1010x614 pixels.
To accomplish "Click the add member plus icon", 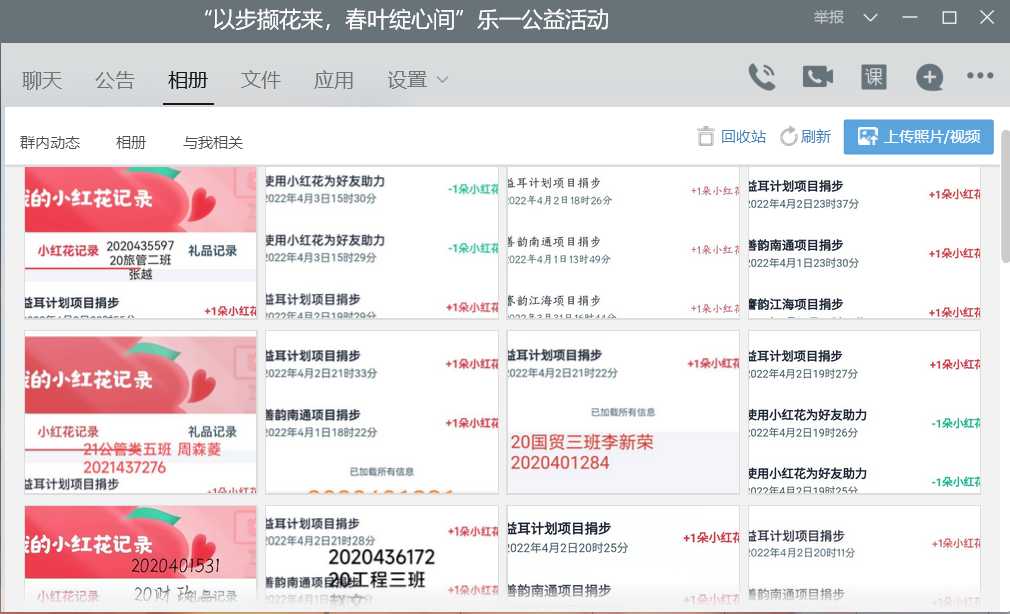I will point(929,78).
